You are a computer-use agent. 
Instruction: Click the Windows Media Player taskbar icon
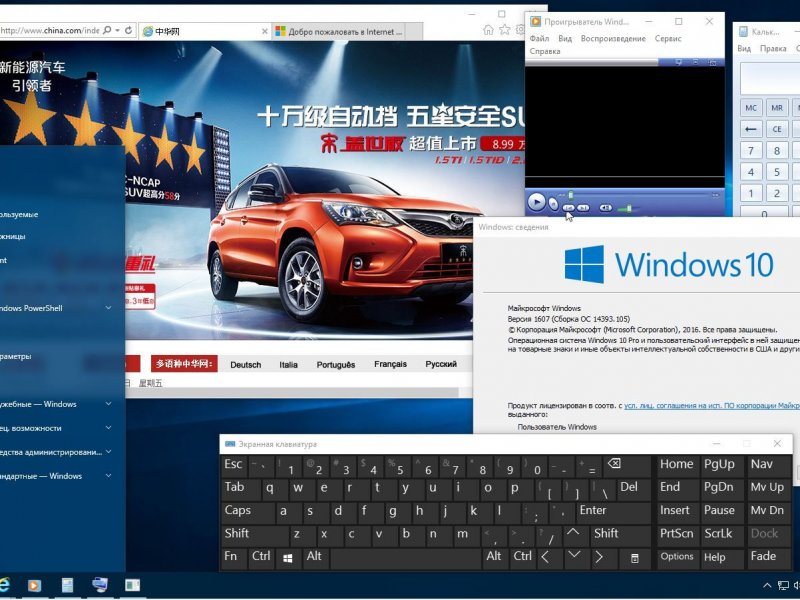pyautogui.click(x=35, y=585)
